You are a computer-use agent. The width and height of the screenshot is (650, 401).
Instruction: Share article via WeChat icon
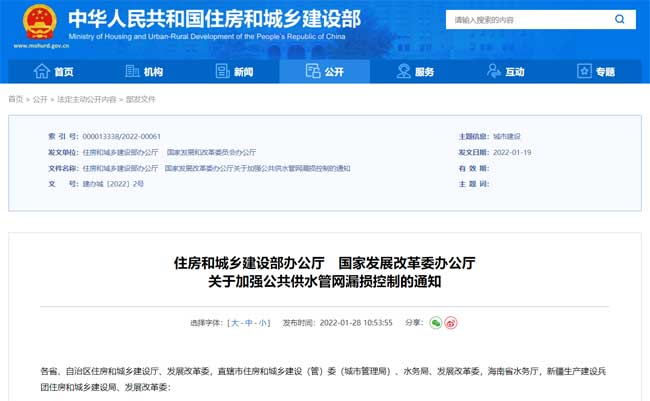(435, 323)
